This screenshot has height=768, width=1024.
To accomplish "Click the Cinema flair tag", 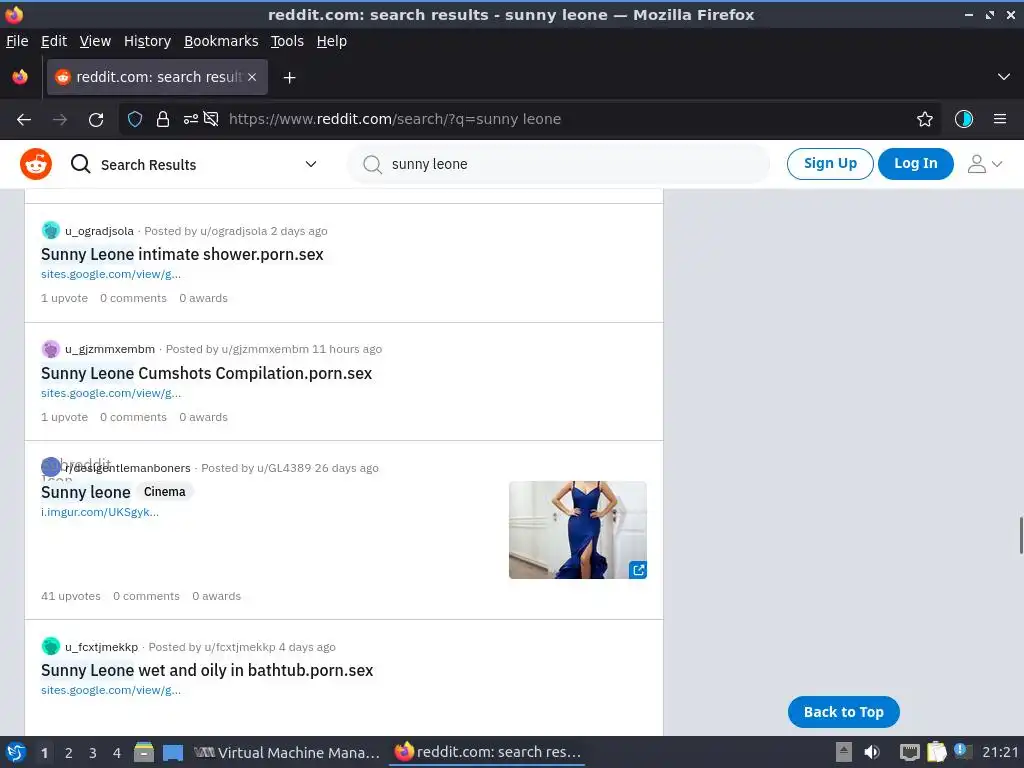I will [x=165, y=492].
